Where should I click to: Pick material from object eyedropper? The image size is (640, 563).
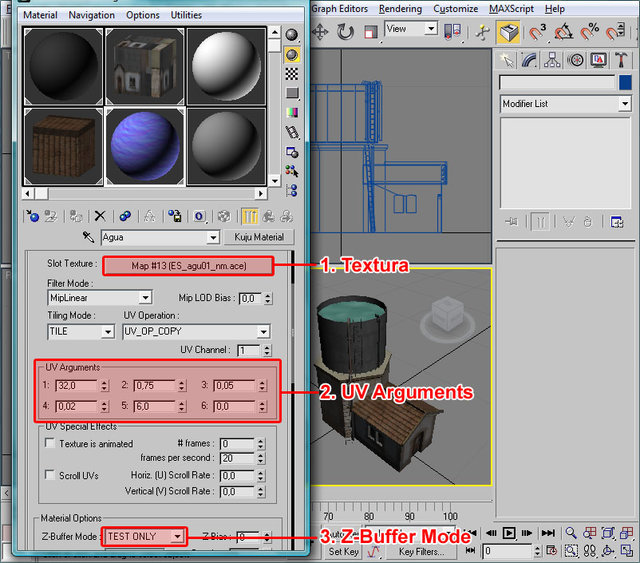point(90,238)
